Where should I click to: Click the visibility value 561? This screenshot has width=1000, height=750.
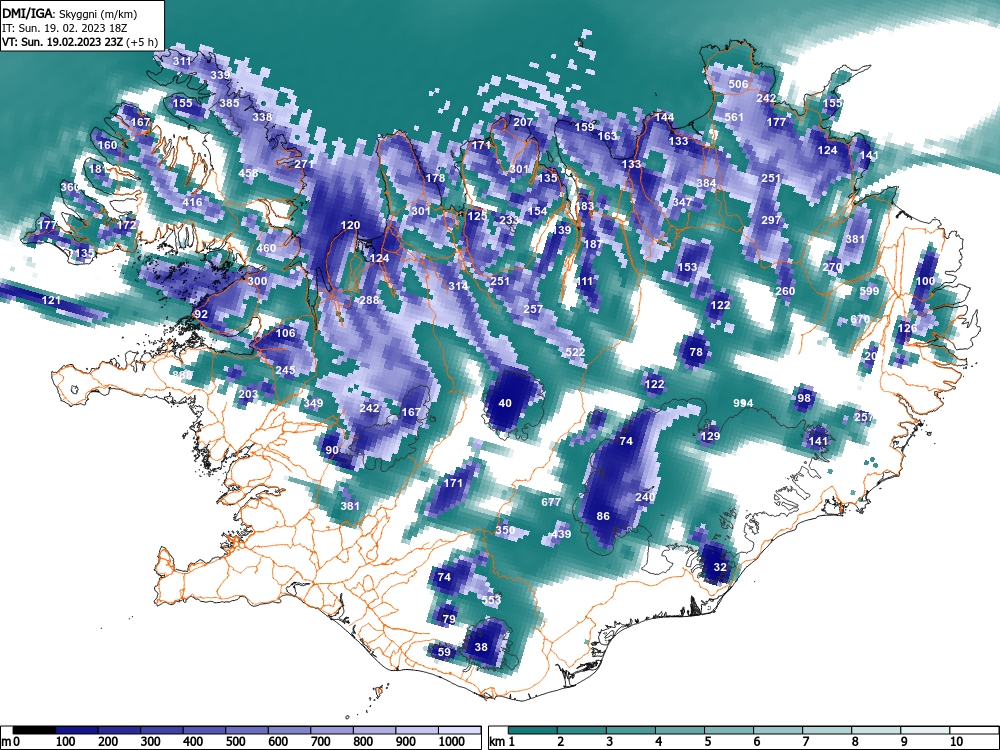point(734,117)
